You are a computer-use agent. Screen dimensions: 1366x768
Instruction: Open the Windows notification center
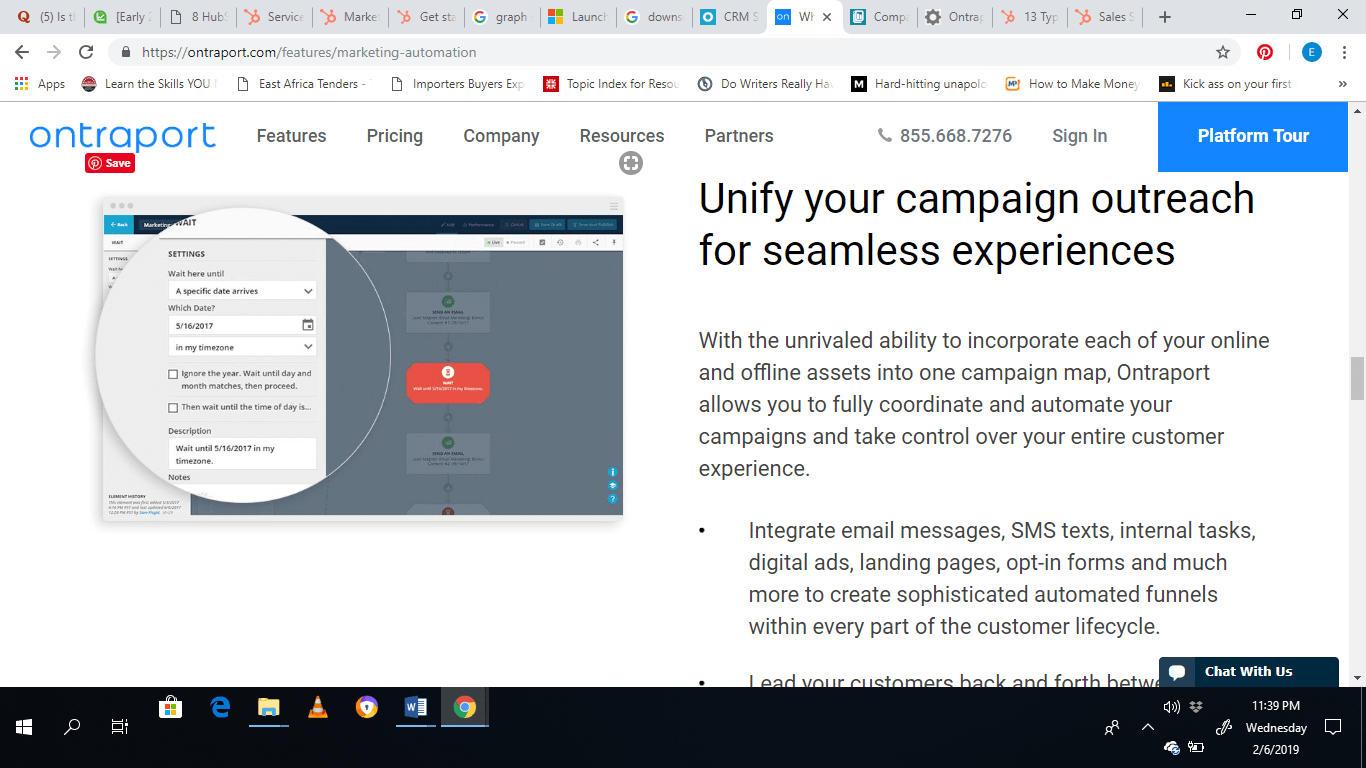[1332, 727]
